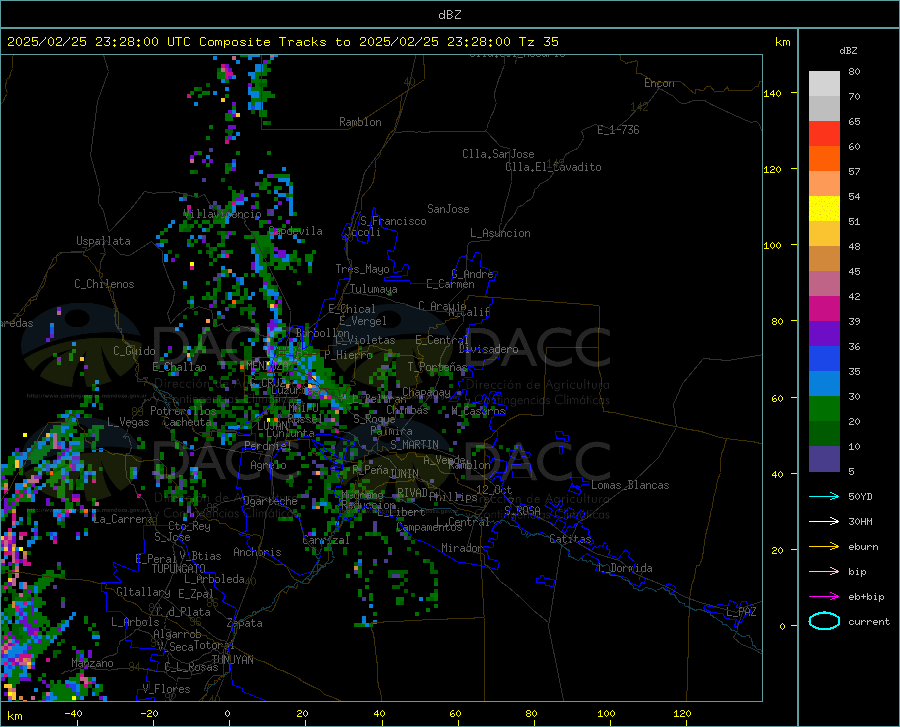Click the royal blue 36 dBZ swatch
The width and height of the screenshot is (900, 727).
tap(824, 359)
